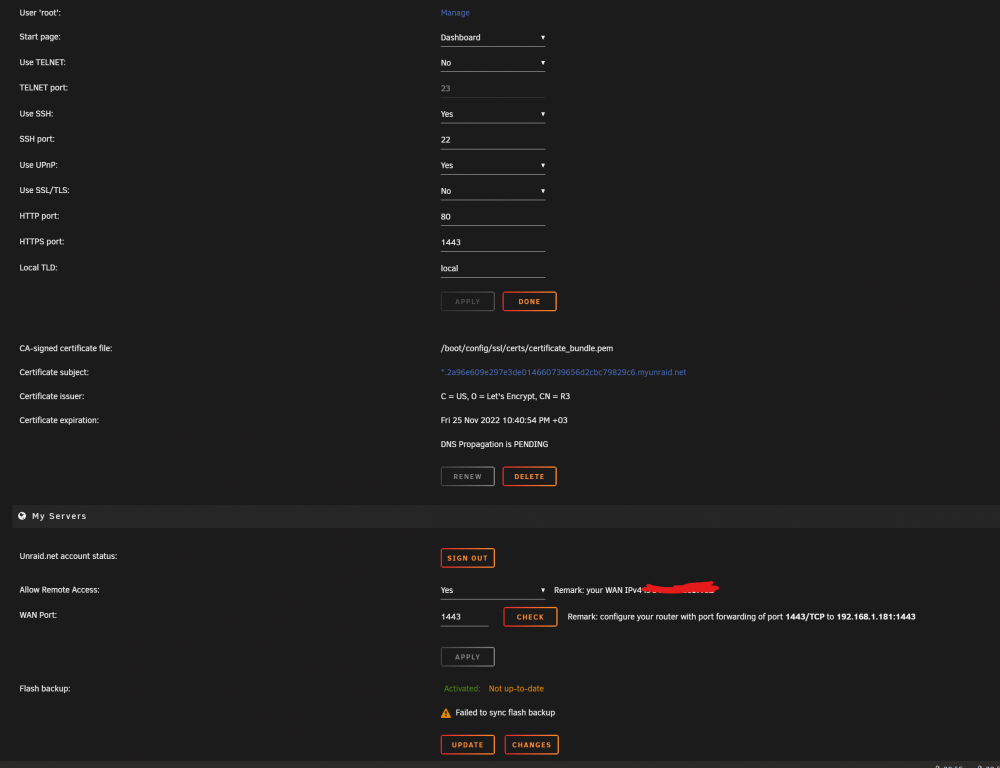The height and width of the screenshot is (768, 1000).
Task: Click the 'CA-signed certificate file:' label
Action: pos(66,349)
